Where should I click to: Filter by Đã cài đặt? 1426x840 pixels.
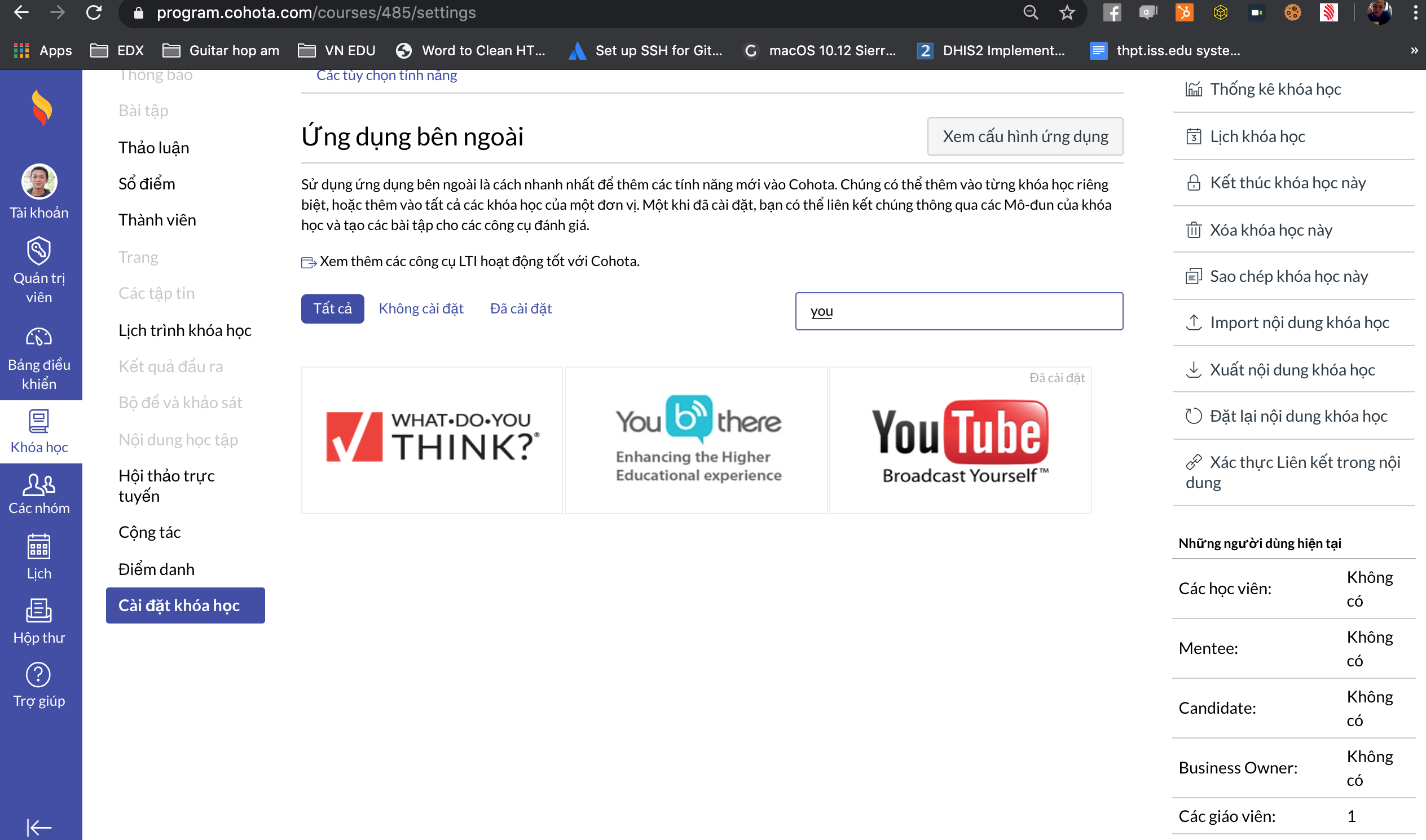click(521, 308)
